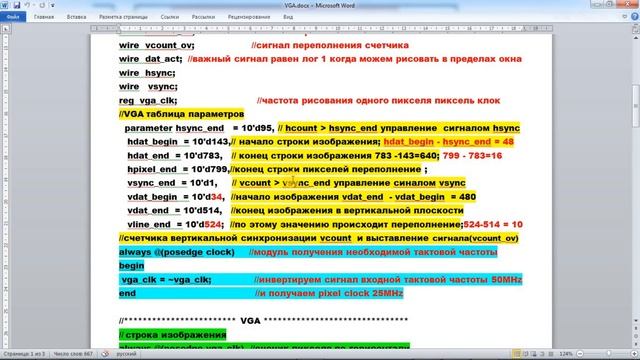Click the zoom in plus button
This screenshot has width=640, height=360.
pyautogui.click(x=634, y=354)
